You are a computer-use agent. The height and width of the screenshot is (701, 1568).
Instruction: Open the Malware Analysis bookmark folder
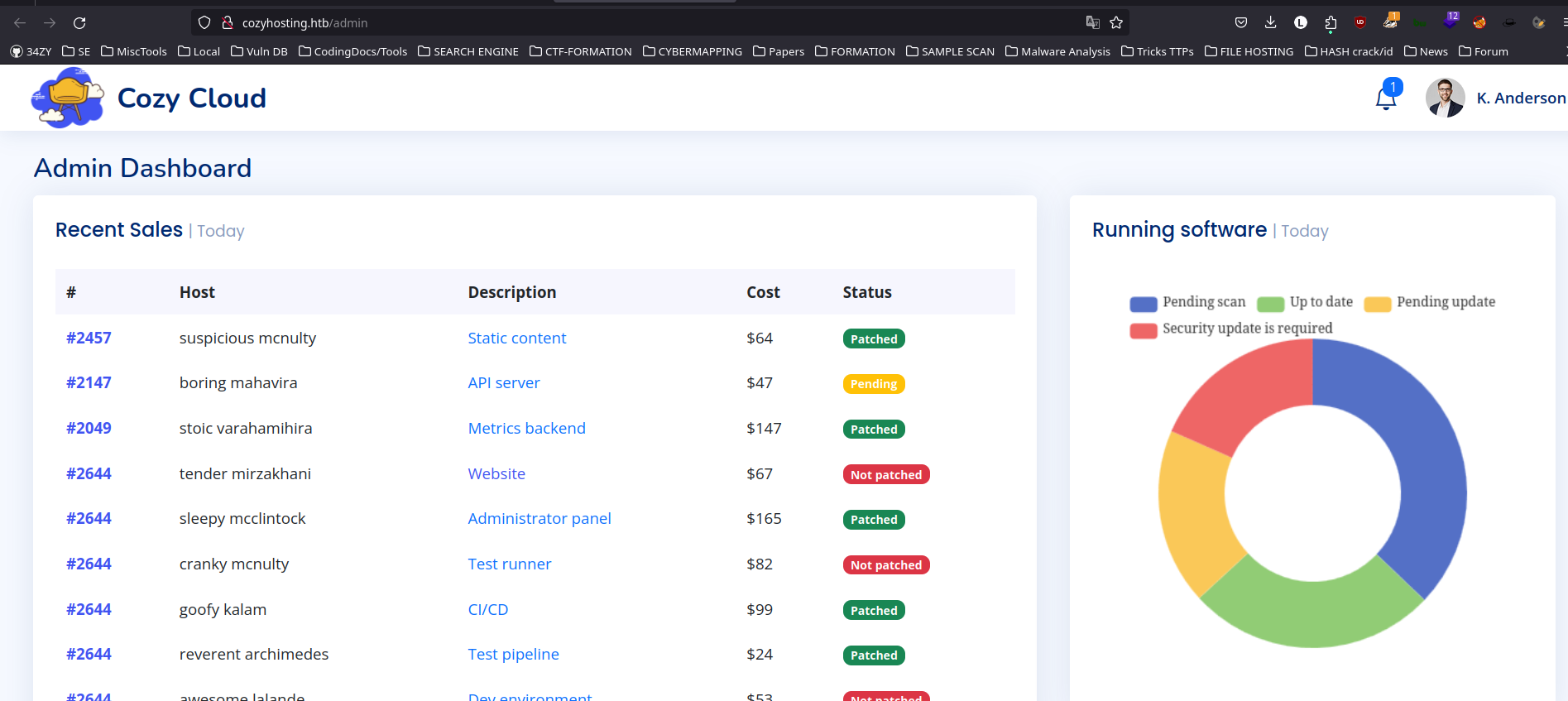pyautogui.click(x=1057, y=51)
